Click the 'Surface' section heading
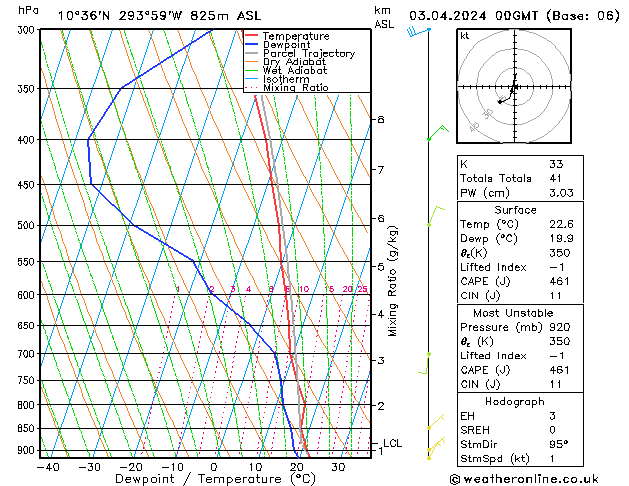 pyautogui.click(x=515, y=210)
